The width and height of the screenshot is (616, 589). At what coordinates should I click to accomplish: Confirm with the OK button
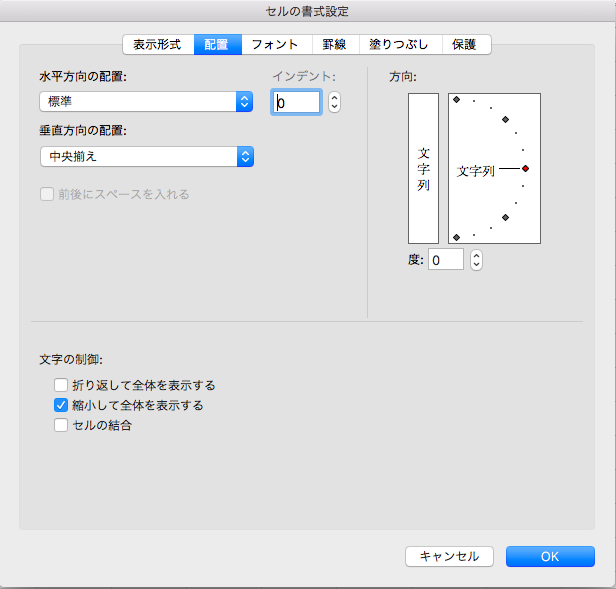pos(550,556)
